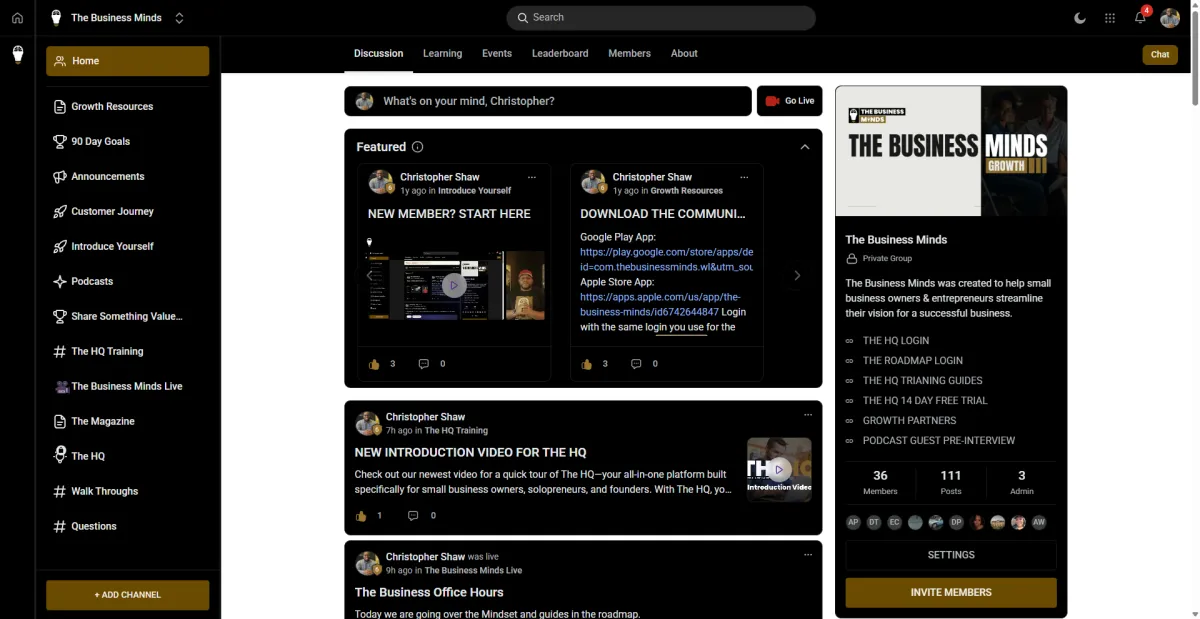Viewport: 1200px width, 619px height.
Task: Like the NEW MEMBER START HERE post
Action: (375, 364)
